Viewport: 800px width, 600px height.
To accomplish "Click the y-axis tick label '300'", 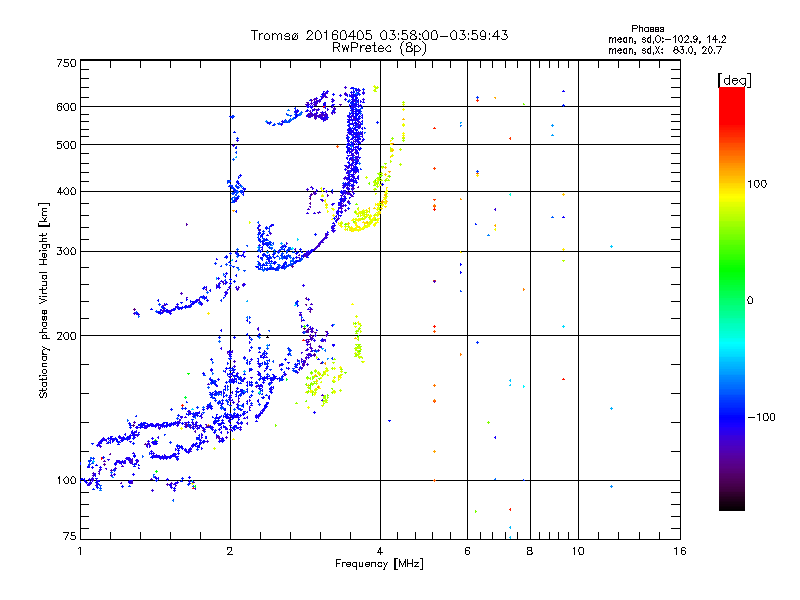I will coord(66,251).
